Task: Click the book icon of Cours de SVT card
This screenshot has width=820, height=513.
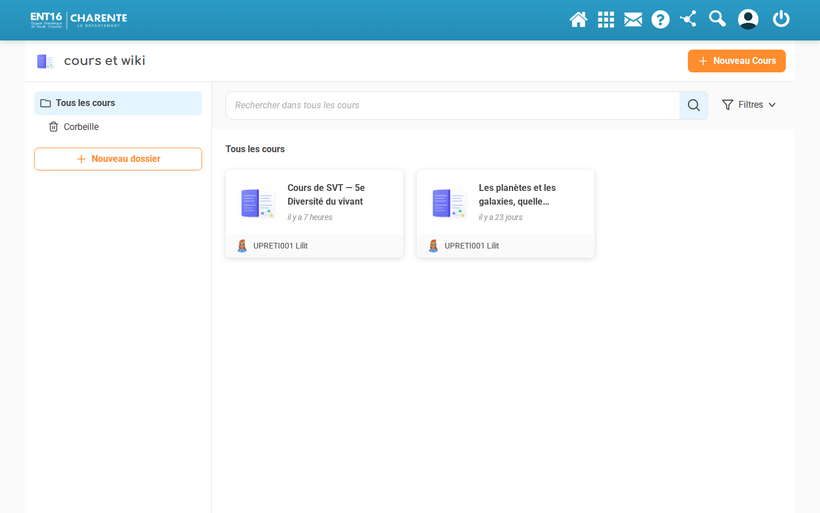Action: click(257, 203)
